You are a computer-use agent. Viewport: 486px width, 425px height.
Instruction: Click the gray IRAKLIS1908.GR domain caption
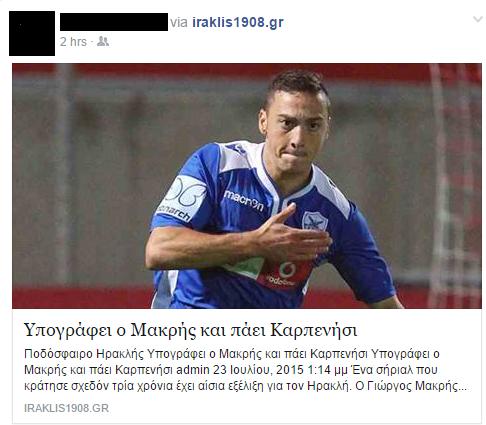click(x=66, y=408)
